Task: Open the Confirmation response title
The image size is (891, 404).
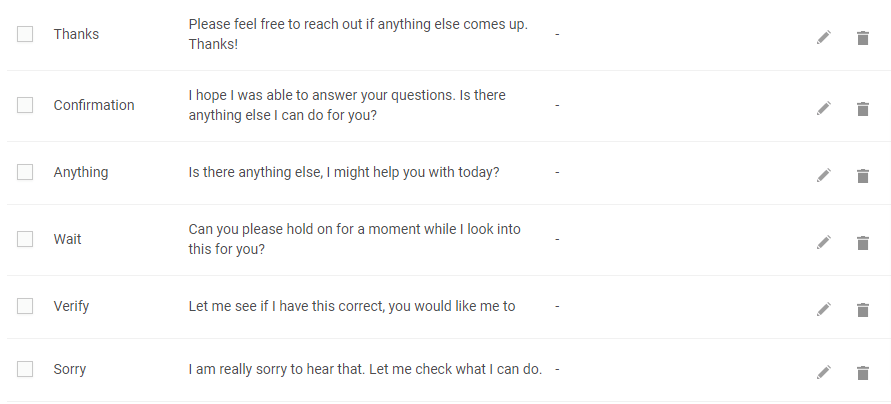Action: pos(94,105)
